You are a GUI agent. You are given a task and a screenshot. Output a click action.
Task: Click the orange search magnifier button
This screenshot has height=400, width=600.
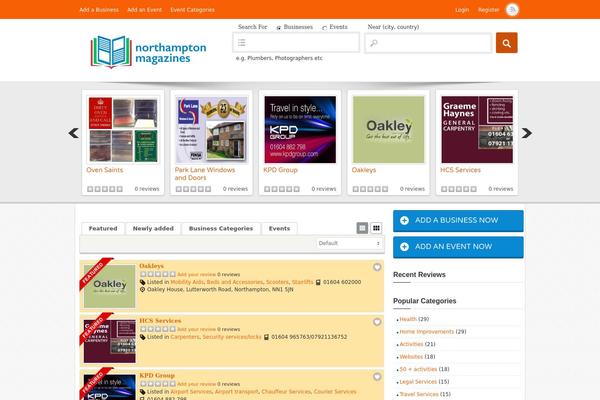point(506,43)
